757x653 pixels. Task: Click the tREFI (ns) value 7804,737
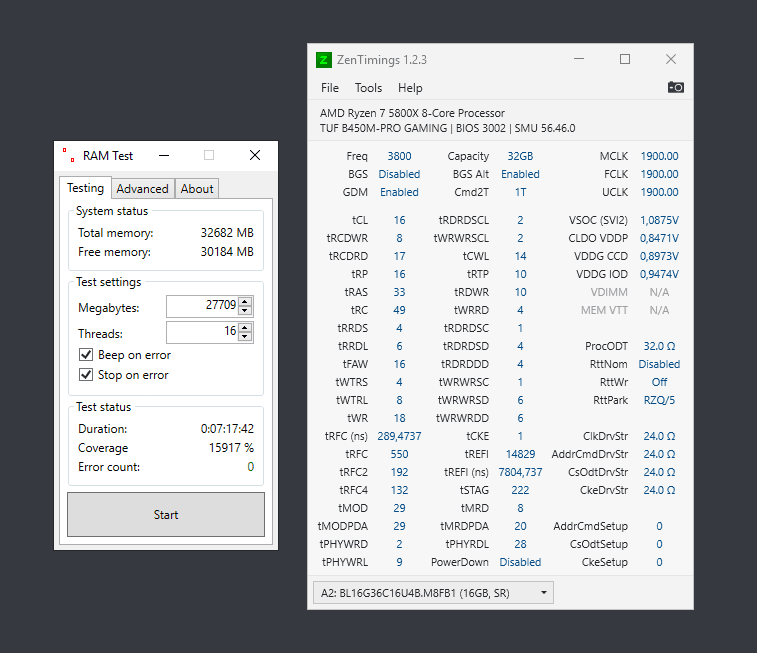point(520,472)
